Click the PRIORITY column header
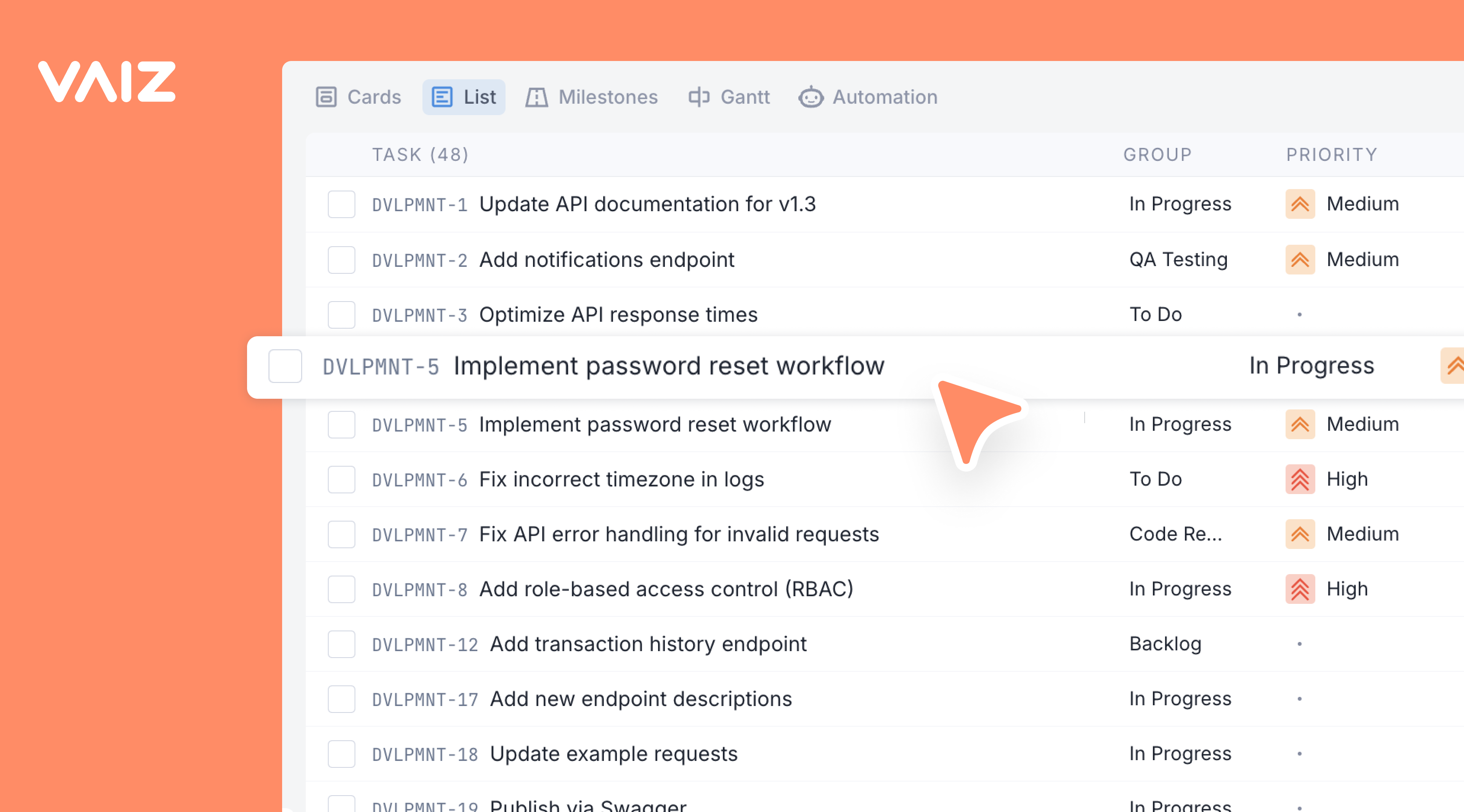The image size is (1464, 812). (x=1332, y=154)
